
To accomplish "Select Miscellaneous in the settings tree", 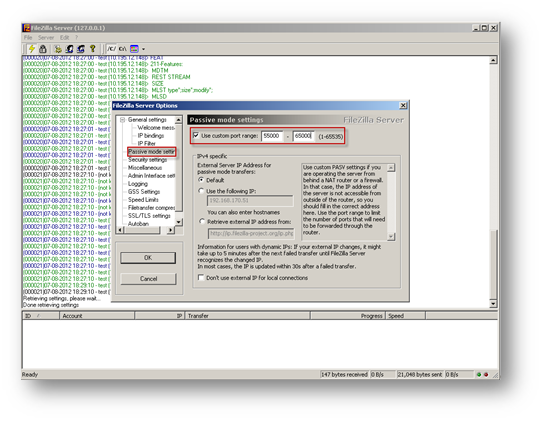I will pos(145,168).
